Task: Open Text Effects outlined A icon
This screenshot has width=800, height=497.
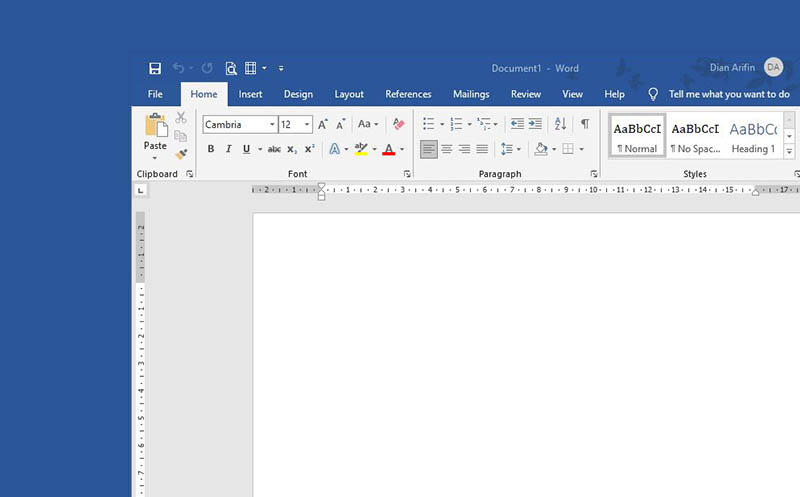Action: 334,149
